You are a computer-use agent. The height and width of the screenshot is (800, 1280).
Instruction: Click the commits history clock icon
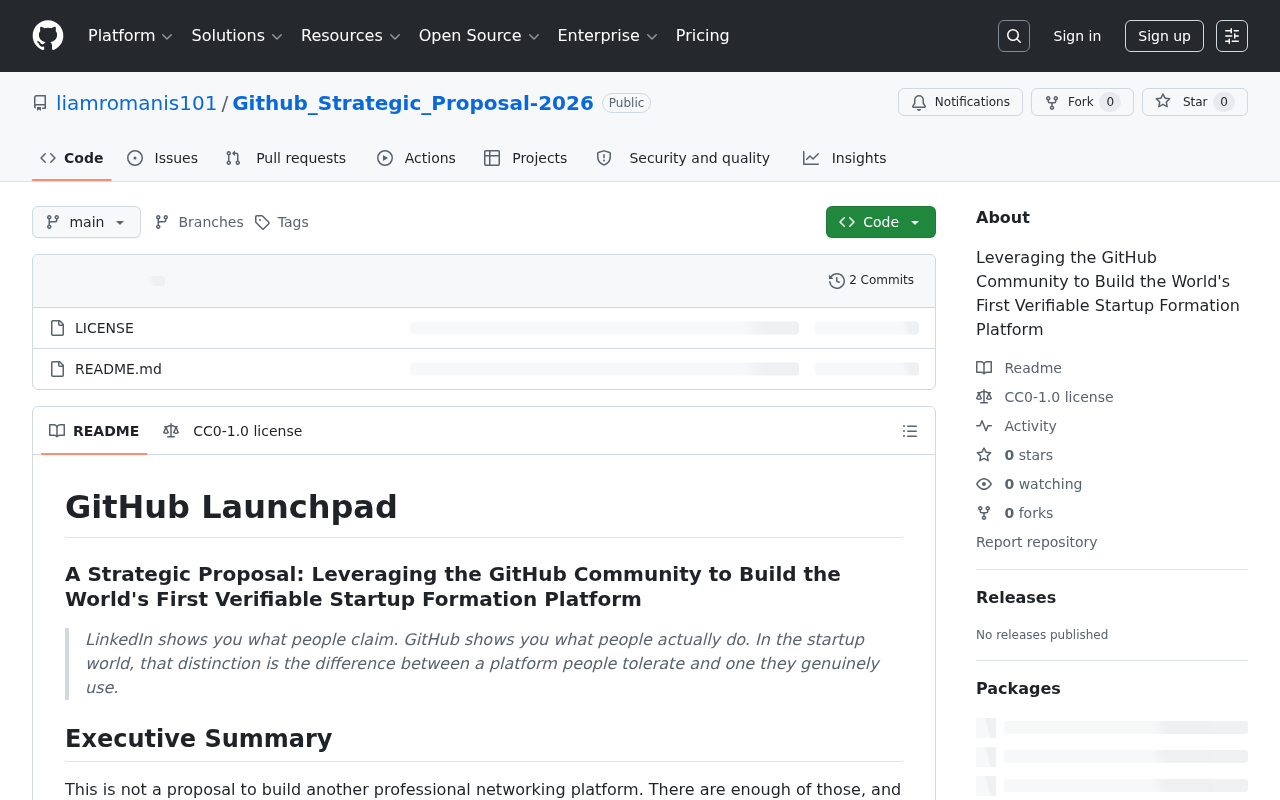pos(837,281)
